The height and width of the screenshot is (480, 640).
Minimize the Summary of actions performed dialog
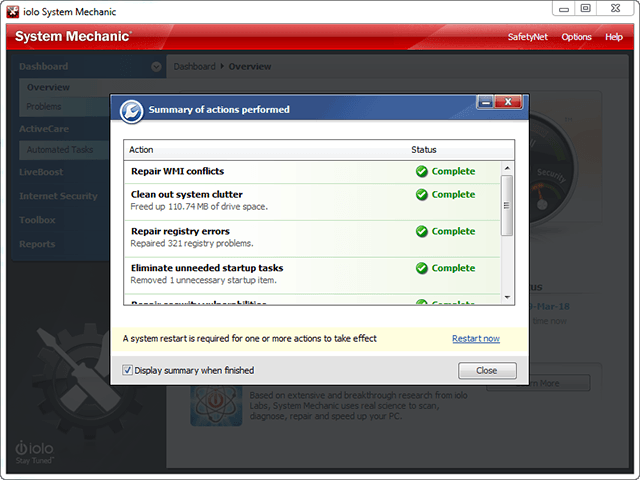(x=485, y=102)
